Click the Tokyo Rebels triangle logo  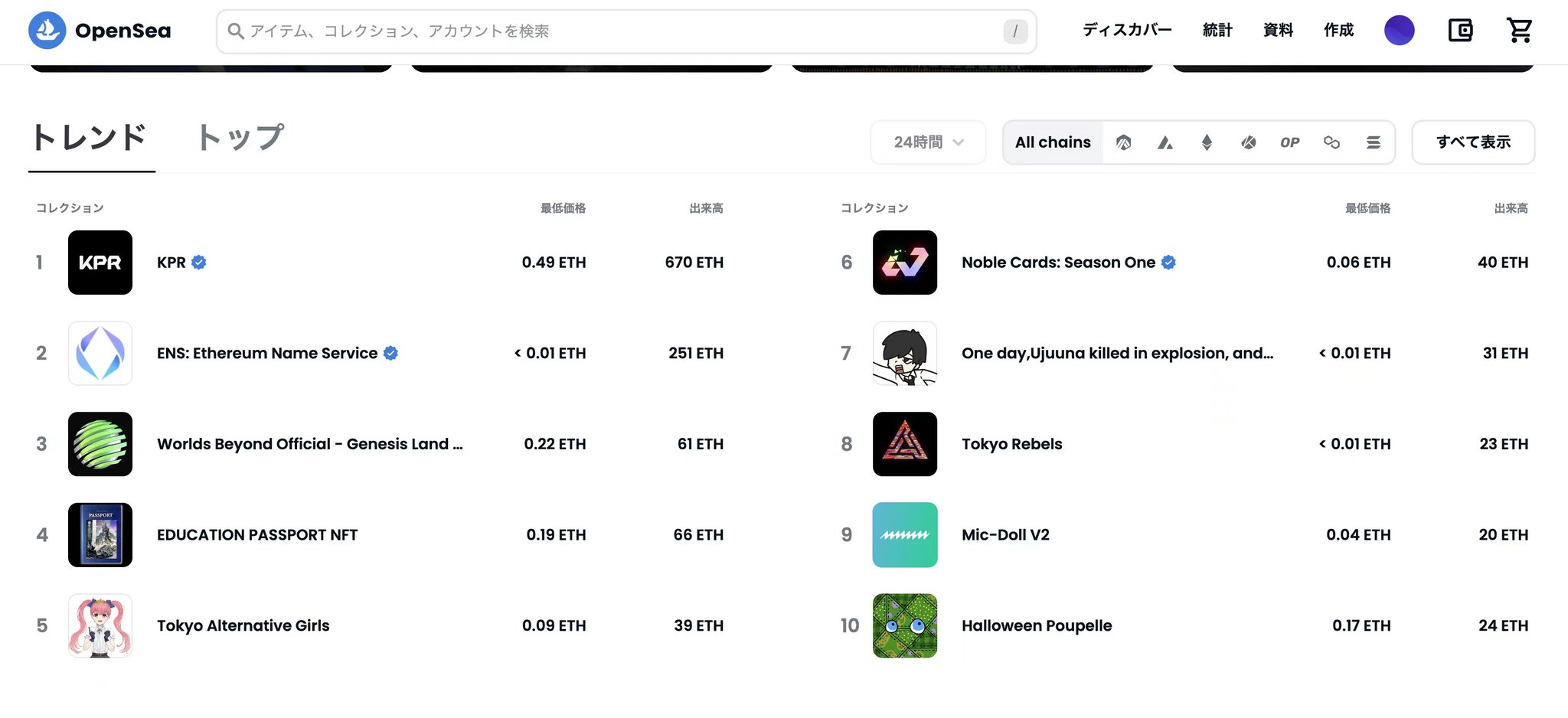coord(905,444)
